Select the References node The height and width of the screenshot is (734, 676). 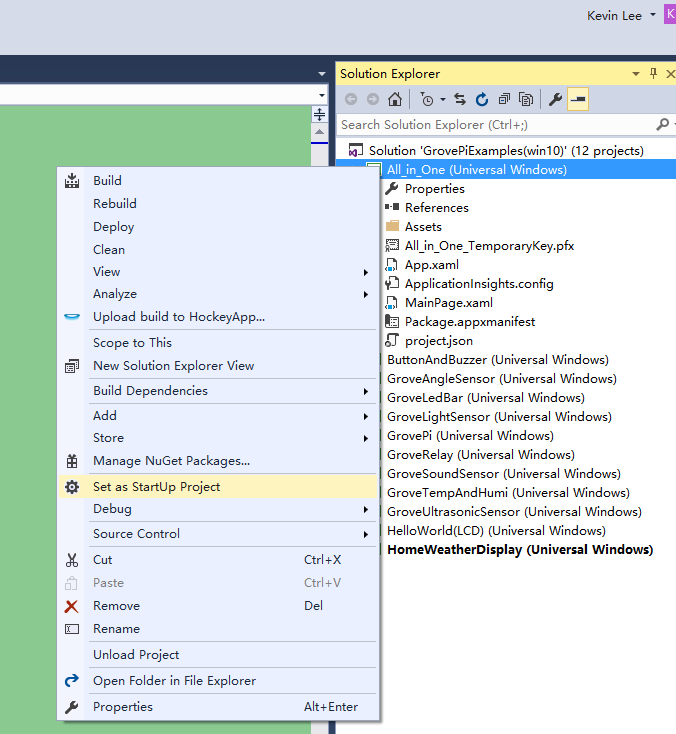[437, 208]
